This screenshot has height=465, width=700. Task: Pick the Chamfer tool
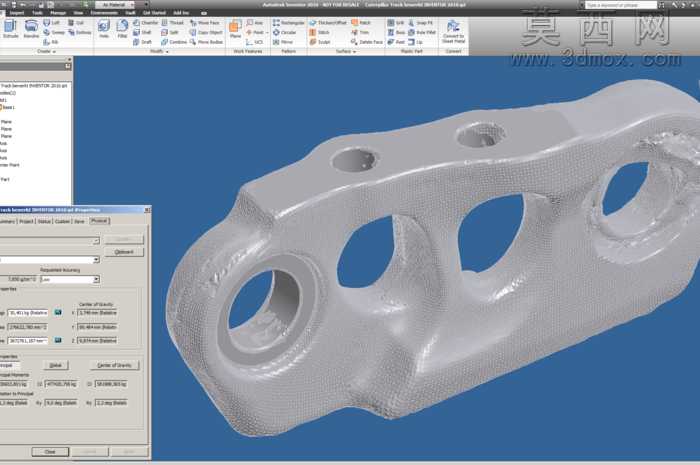(x=146, y=23)
